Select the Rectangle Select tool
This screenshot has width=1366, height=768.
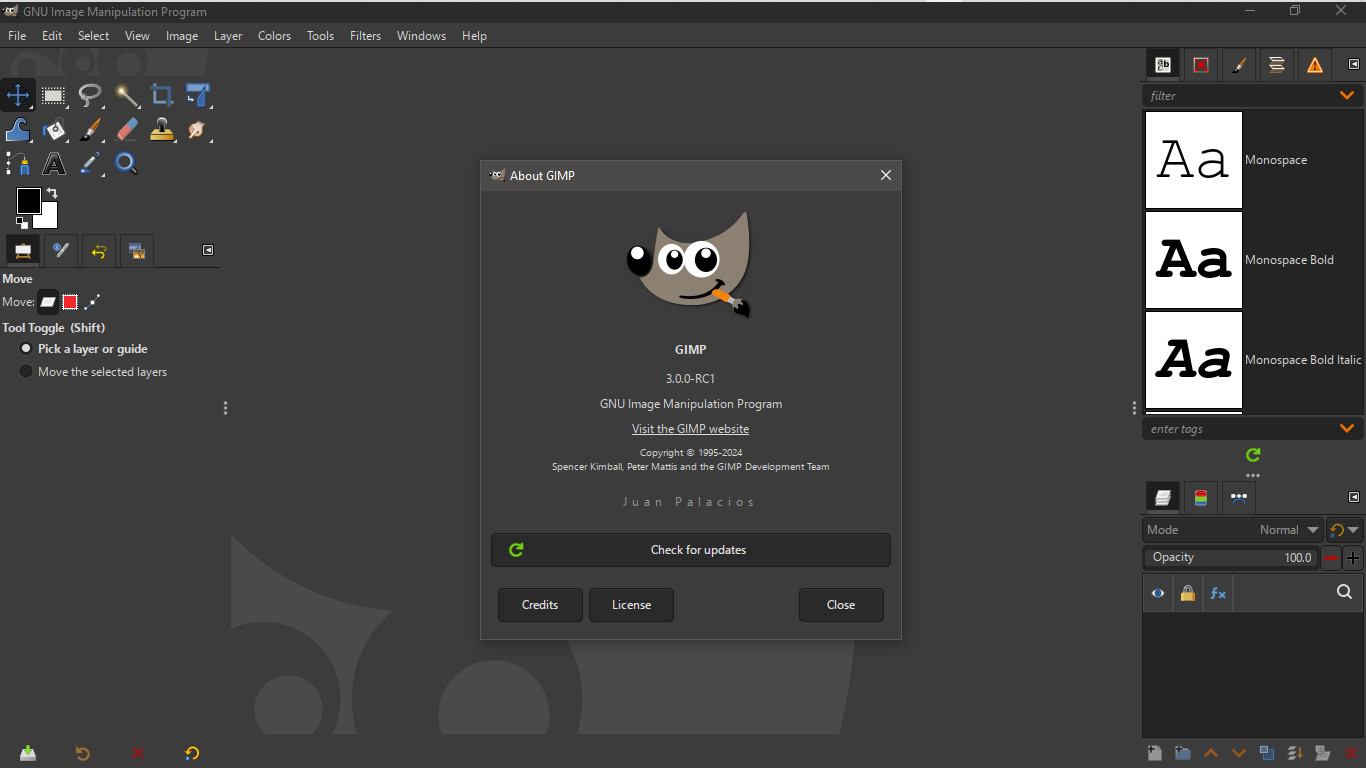tap(54, 96)
